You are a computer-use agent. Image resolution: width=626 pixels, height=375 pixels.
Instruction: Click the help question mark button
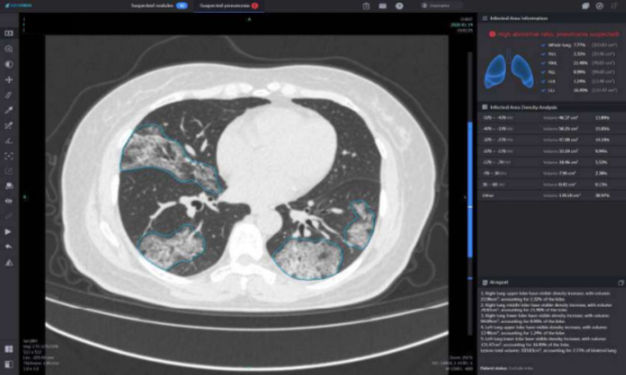[x=399, y=6]
